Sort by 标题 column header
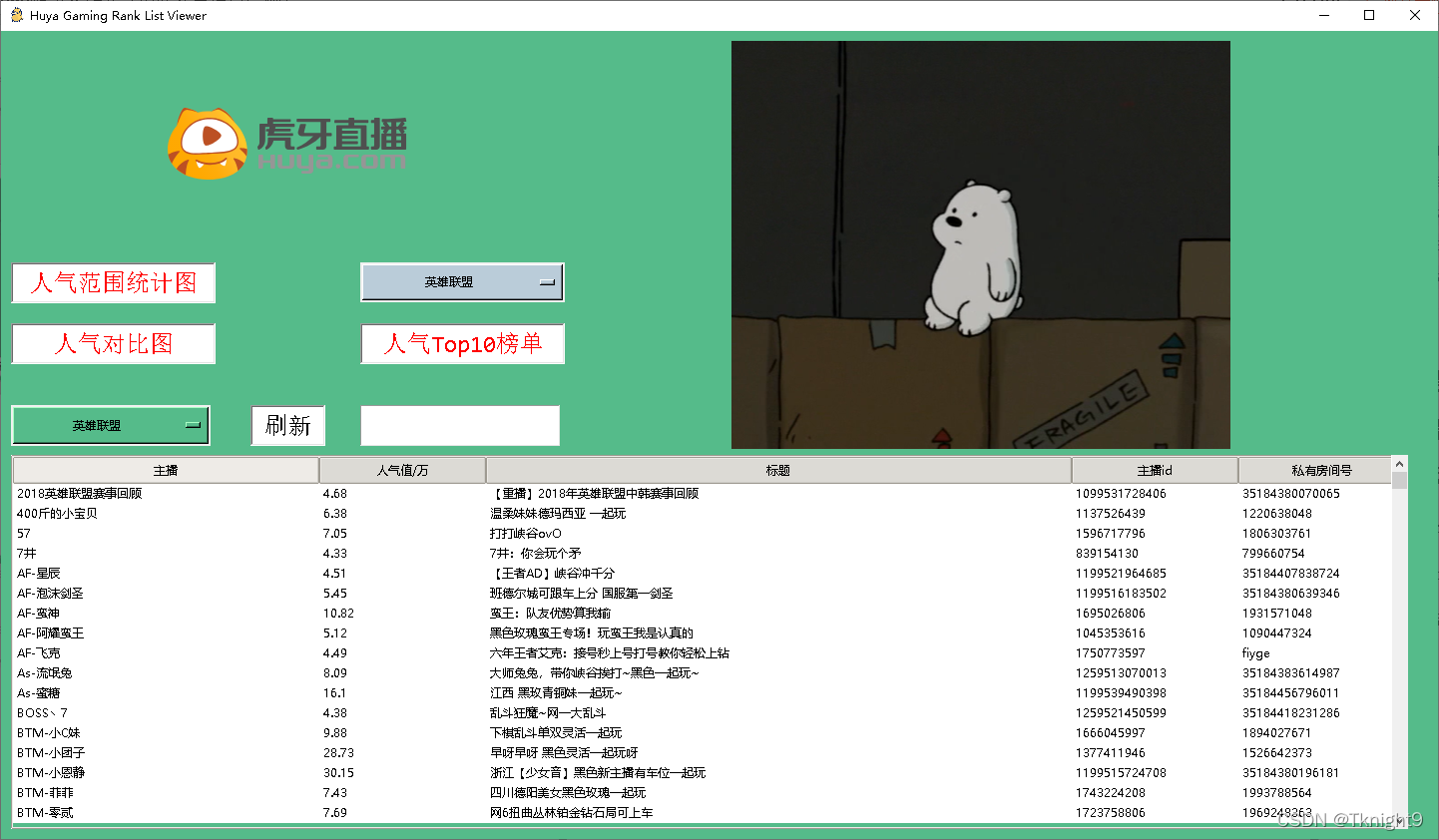The image size is (1439, 840). coord(778,470)
